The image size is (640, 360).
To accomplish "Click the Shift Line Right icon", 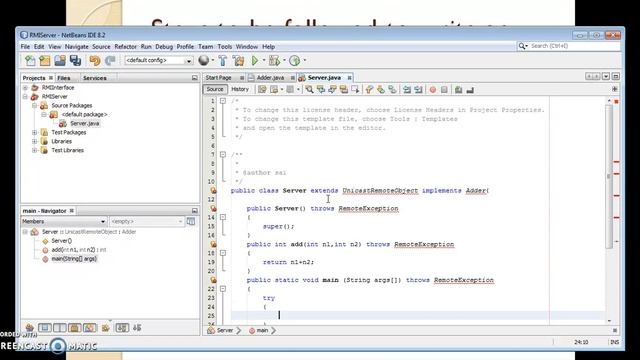I will click(418, 89).
